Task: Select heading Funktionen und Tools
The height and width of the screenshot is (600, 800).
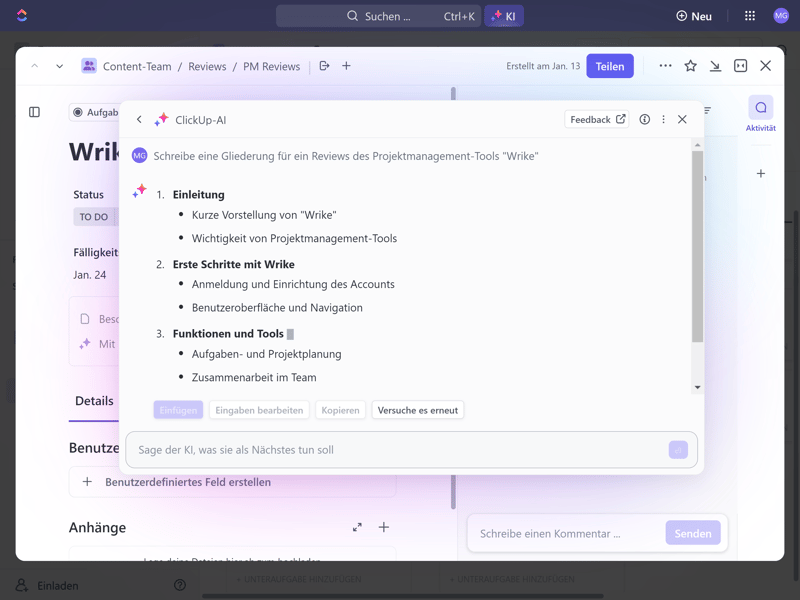Action: click(228, 334)
